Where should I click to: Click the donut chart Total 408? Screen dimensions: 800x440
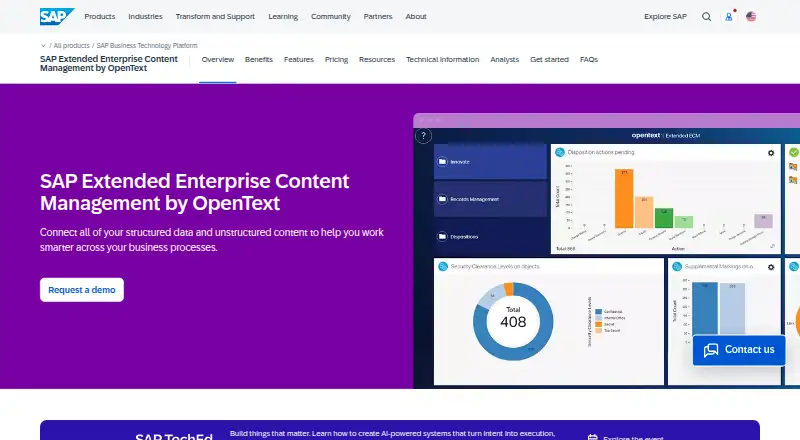(513, 322)
